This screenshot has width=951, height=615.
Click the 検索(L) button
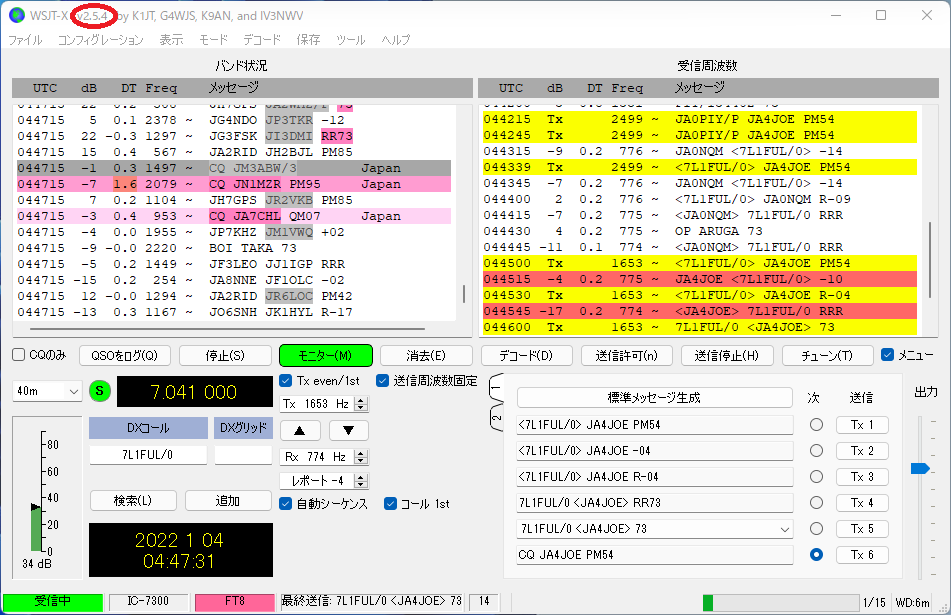pos(133,501)
